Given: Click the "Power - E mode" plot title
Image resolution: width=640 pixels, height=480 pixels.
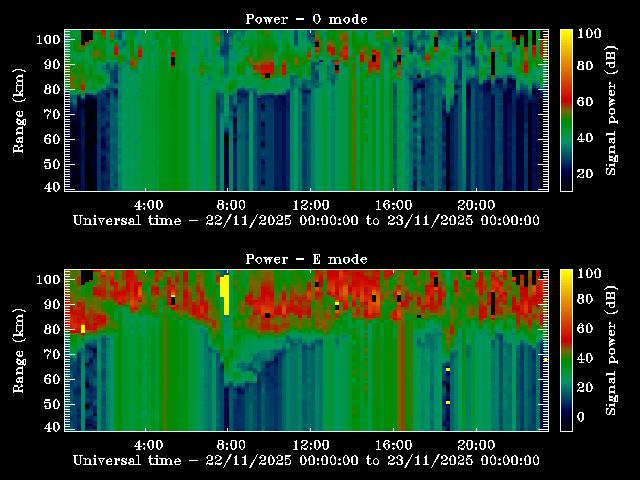Looking at the screenshot, I should point(306,259).
